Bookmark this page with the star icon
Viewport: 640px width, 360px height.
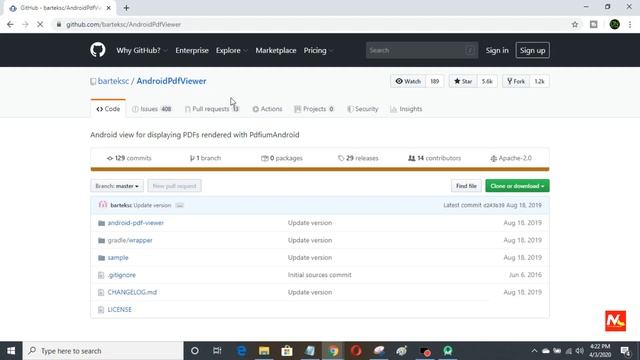(575, 24)
